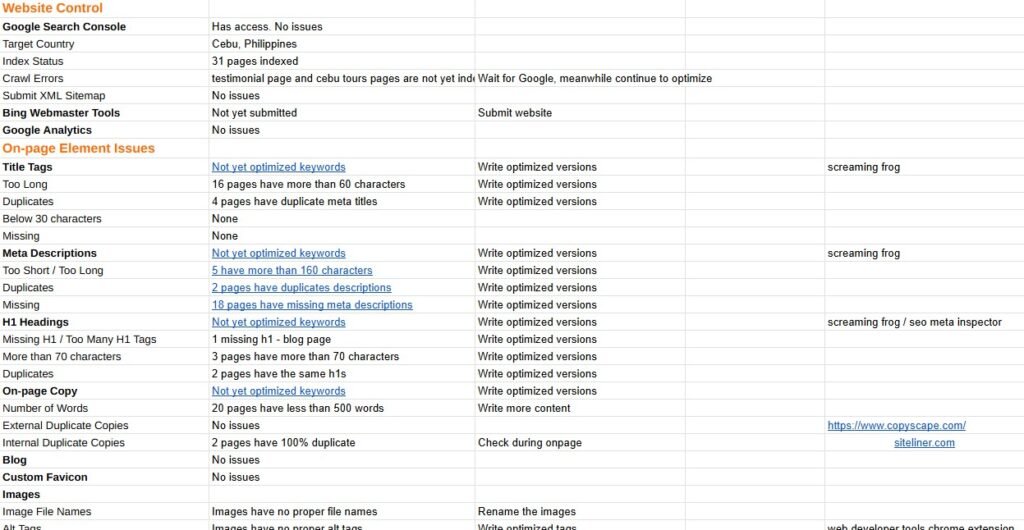The width and height of the screenshot is (1024, 530).
Task: Open the siteliner.com link
Action: 924,443
